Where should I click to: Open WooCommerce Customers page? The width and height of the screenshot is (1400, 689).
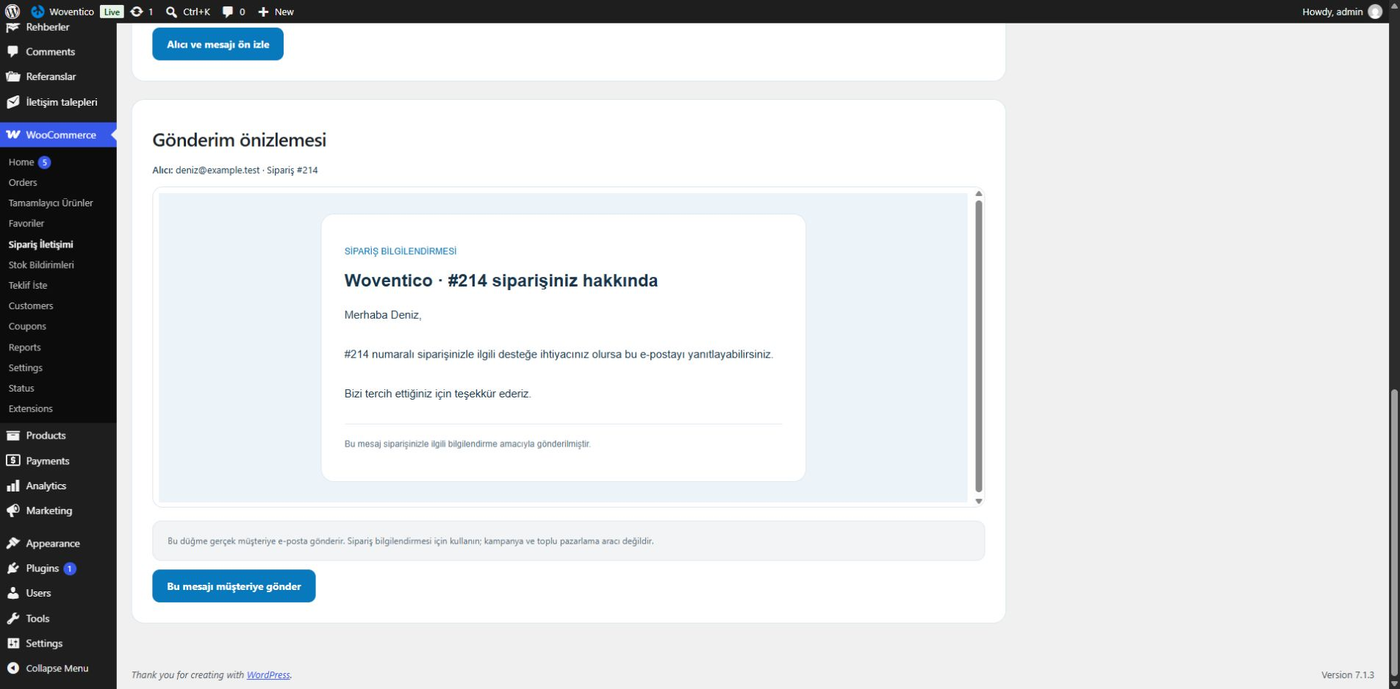(31, 306)
